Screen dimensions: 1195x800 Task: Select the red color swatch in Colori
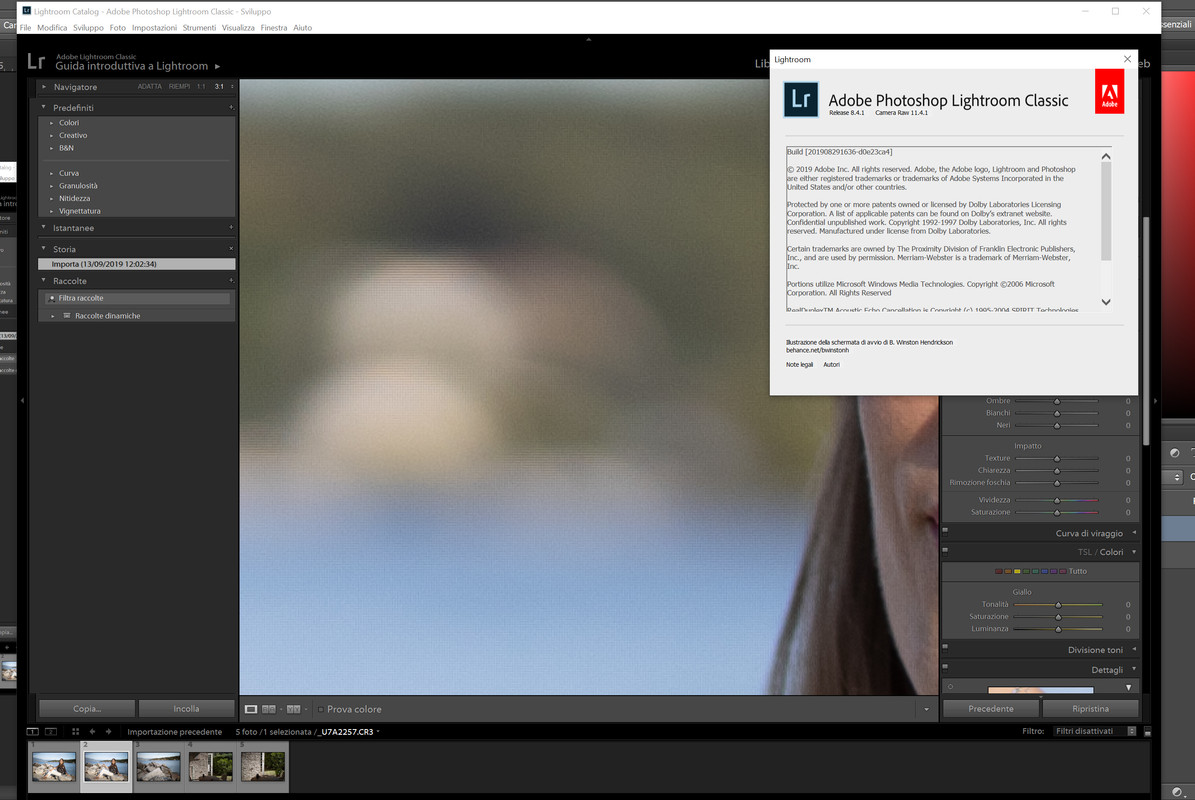click(x=998, y=571)
